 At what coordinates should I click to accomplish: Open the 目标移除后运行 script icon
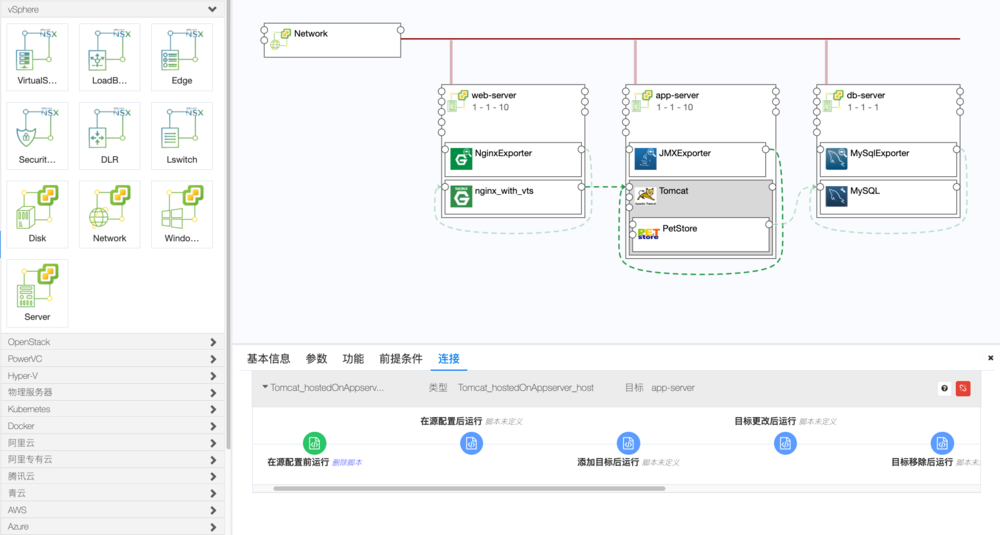point(942,443)
